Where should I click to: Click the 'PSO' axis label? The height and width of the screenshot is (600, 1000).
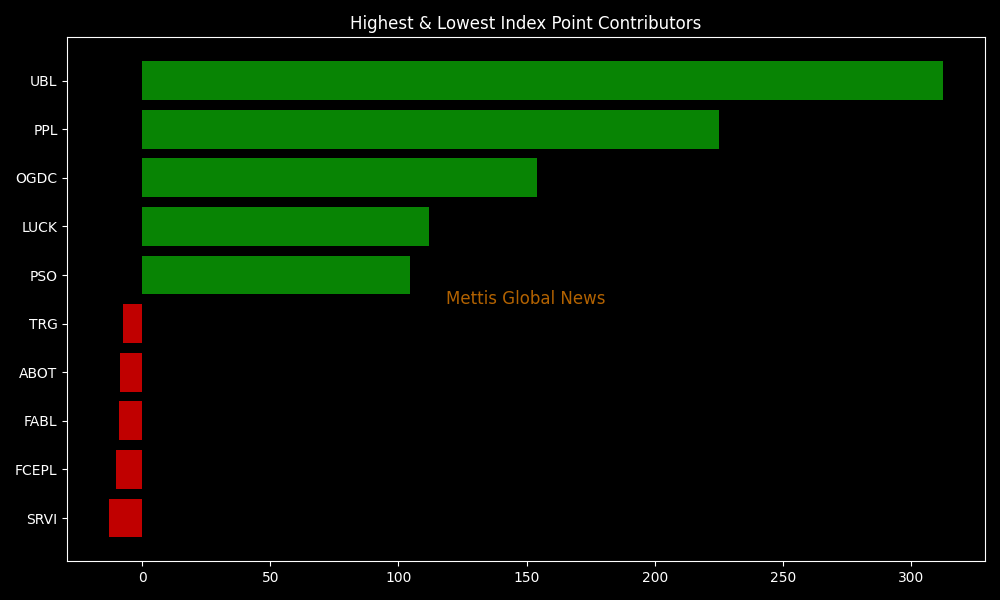click(43, 276)
